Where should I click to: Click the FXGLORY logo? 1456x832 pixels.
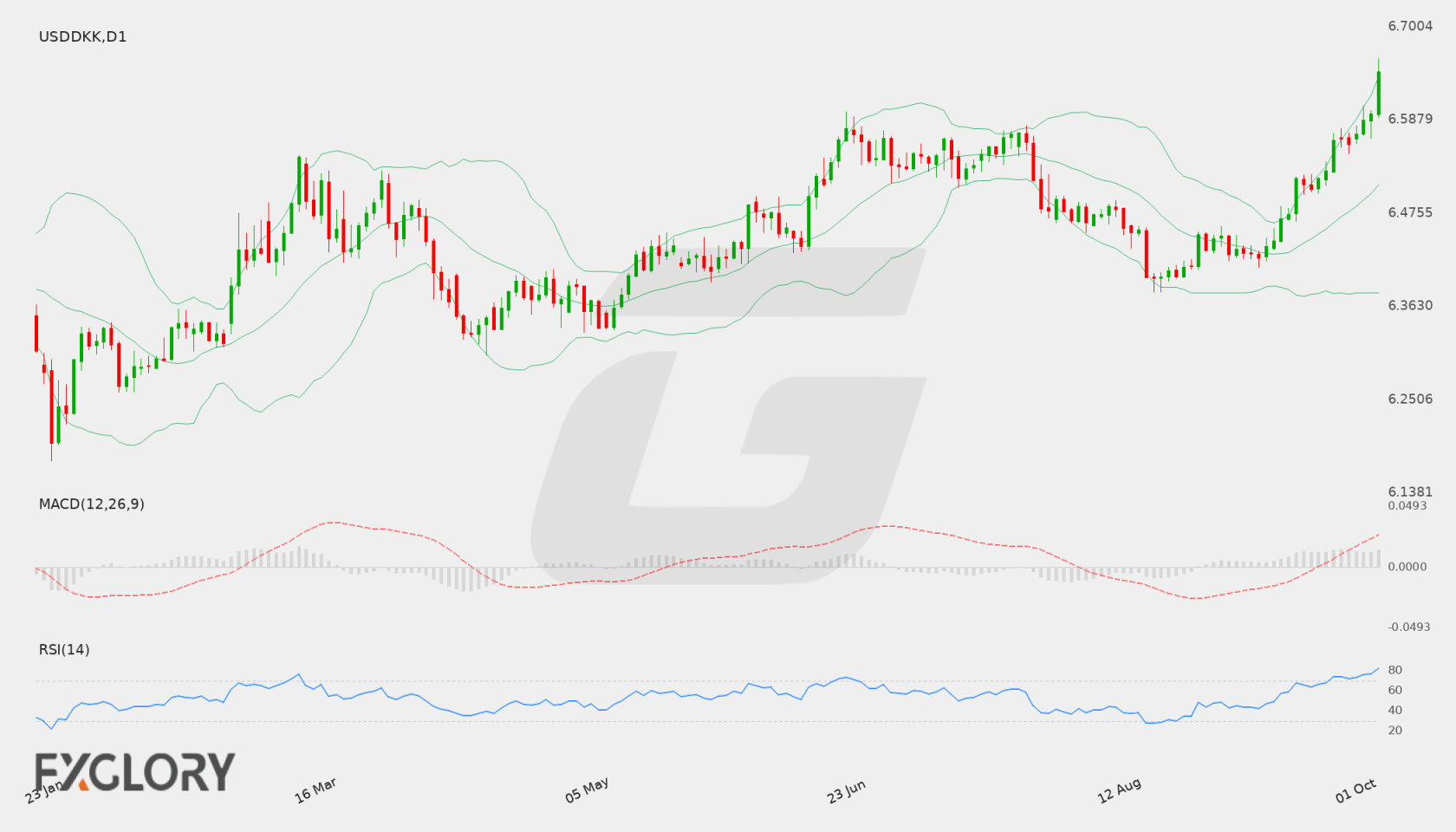(x=134, y=771)
